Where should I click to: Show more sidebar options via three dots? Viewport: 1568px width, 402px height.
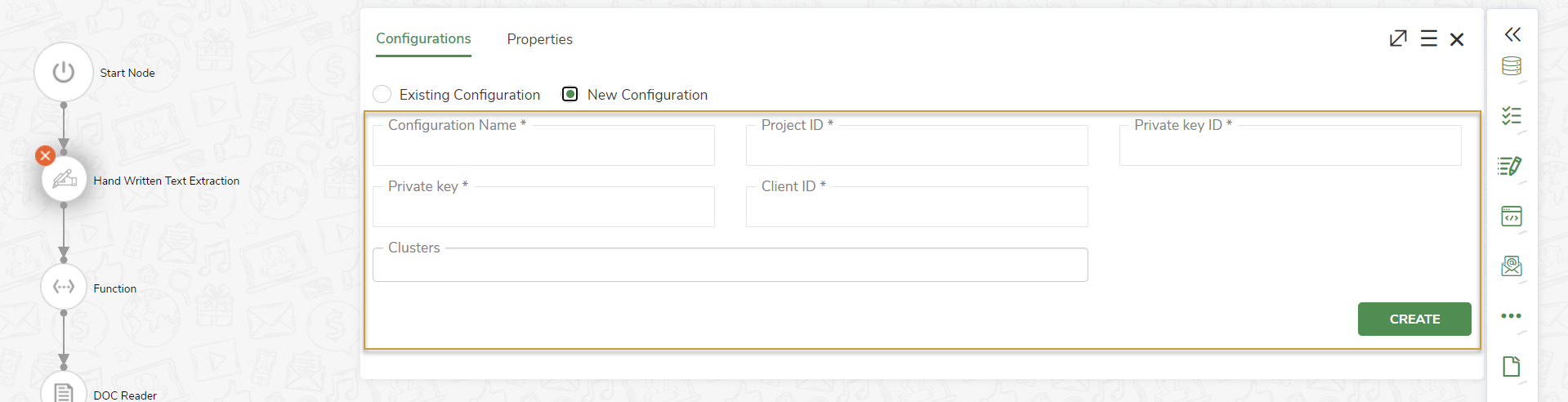1512,316
